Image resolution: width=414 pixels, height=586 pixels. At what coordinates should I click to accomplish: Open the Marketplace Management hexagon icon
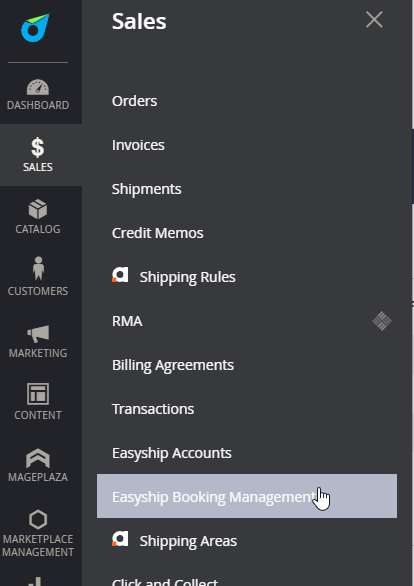tap(38, 519)
